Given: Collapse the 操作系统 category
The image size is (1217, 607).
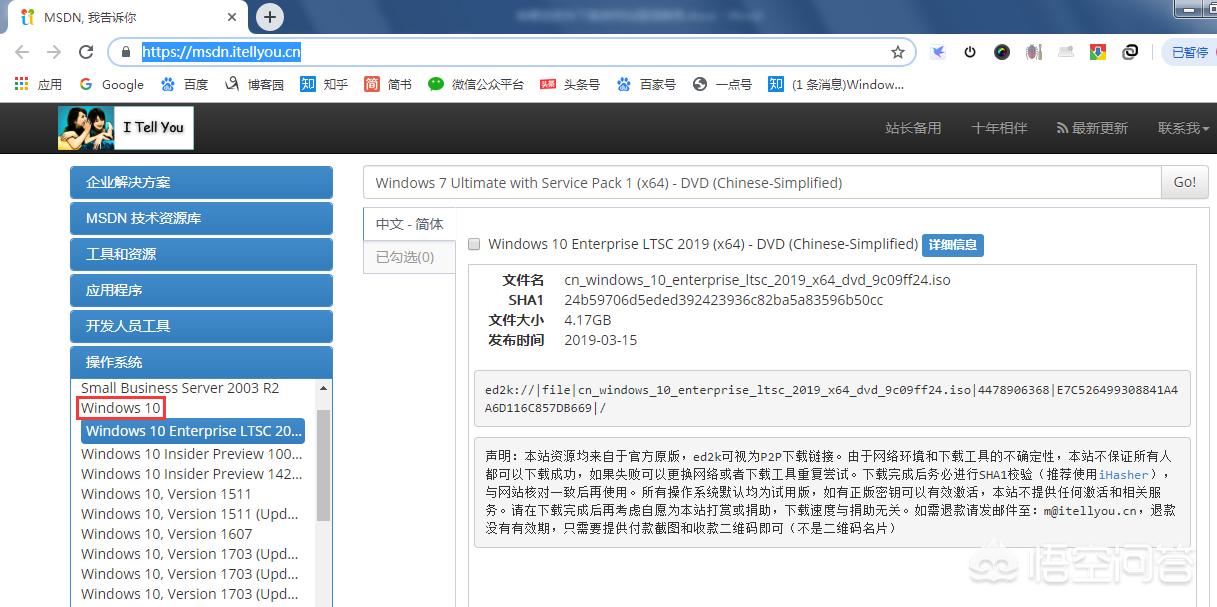Looking at the screenshot, I should pyautogui.click(x=201, y=362).
